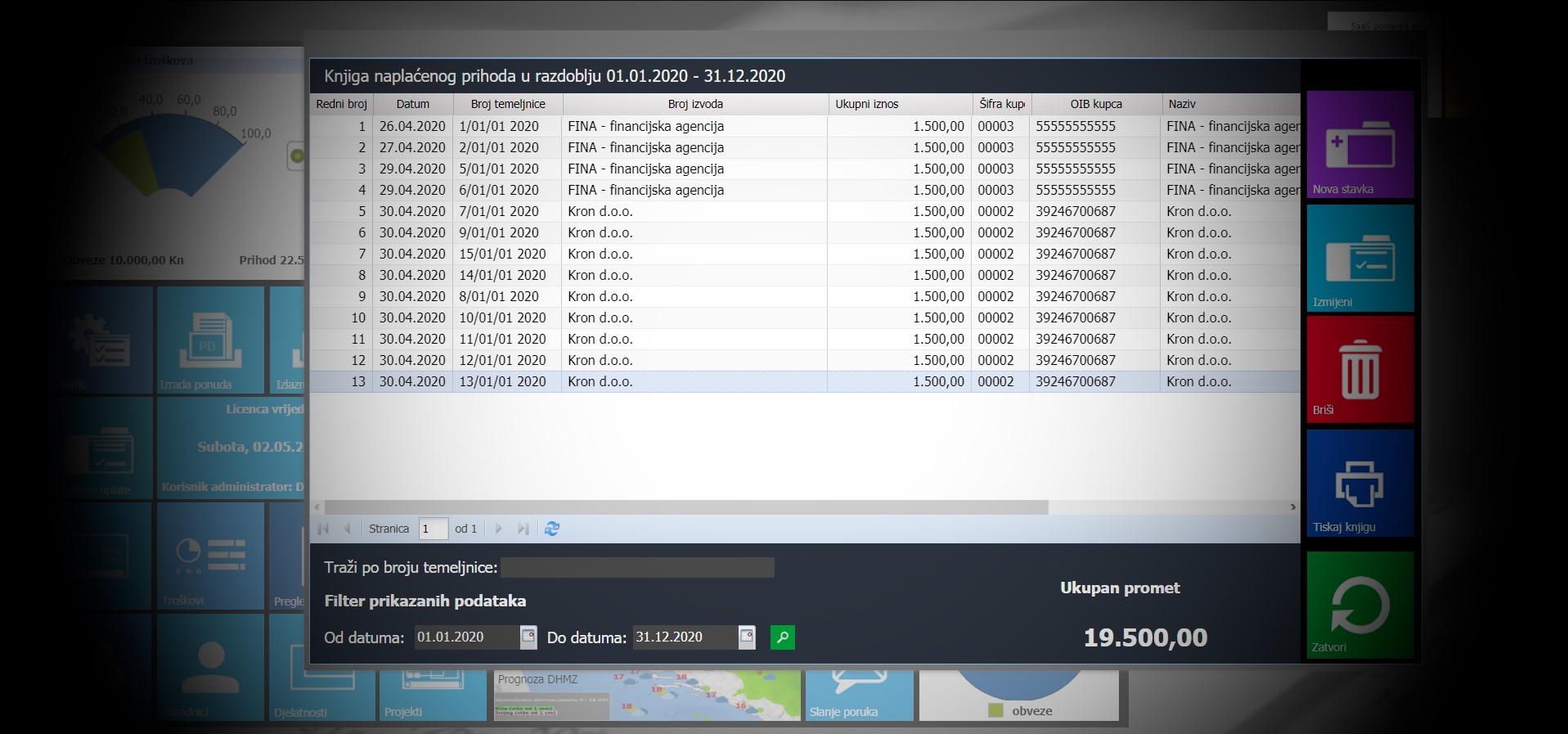Click the date cell 26.04.2020

tap(412, 126)
